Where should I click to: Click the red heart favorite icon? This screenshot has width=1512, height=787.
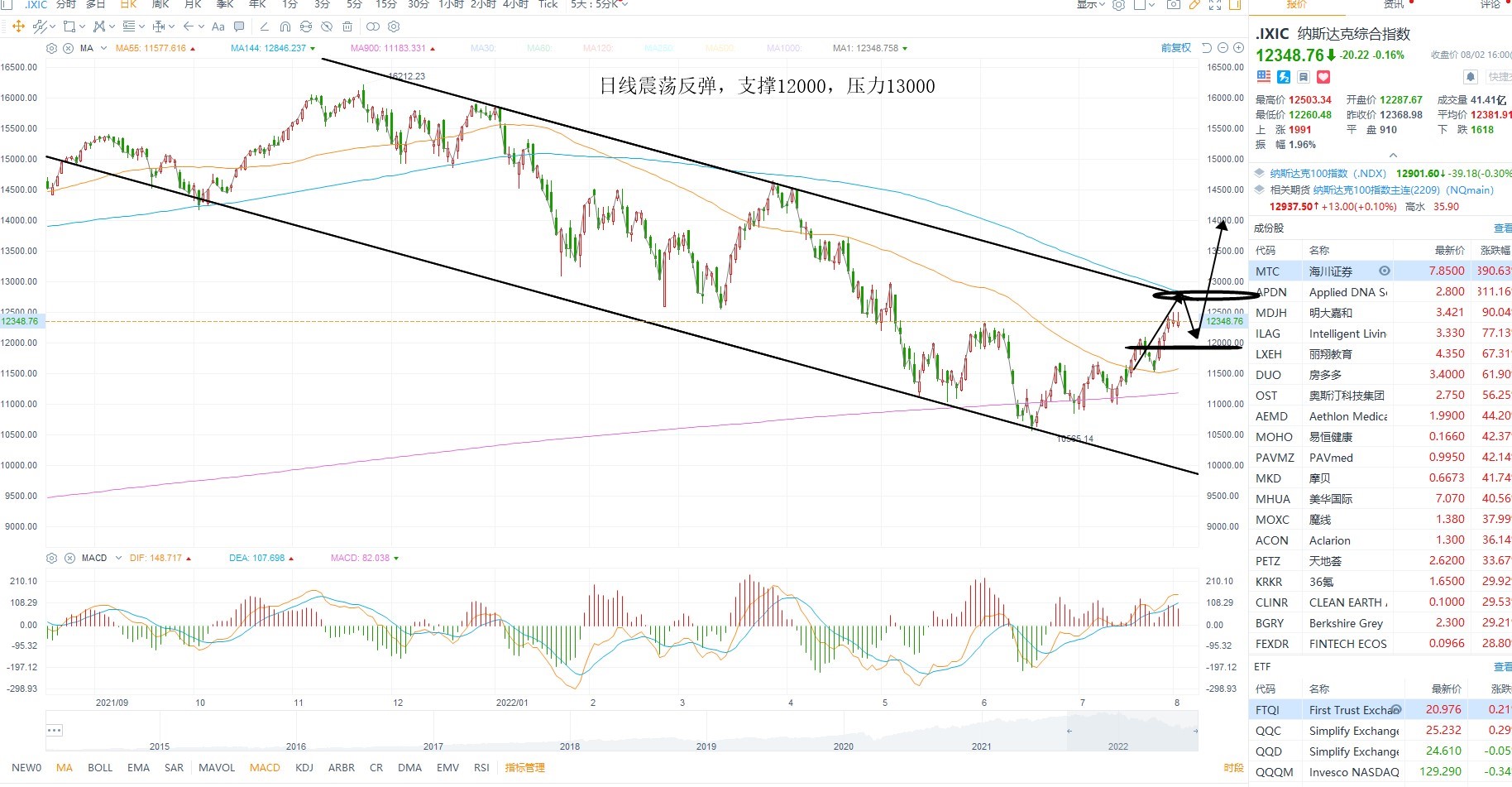coord(1323,77)
